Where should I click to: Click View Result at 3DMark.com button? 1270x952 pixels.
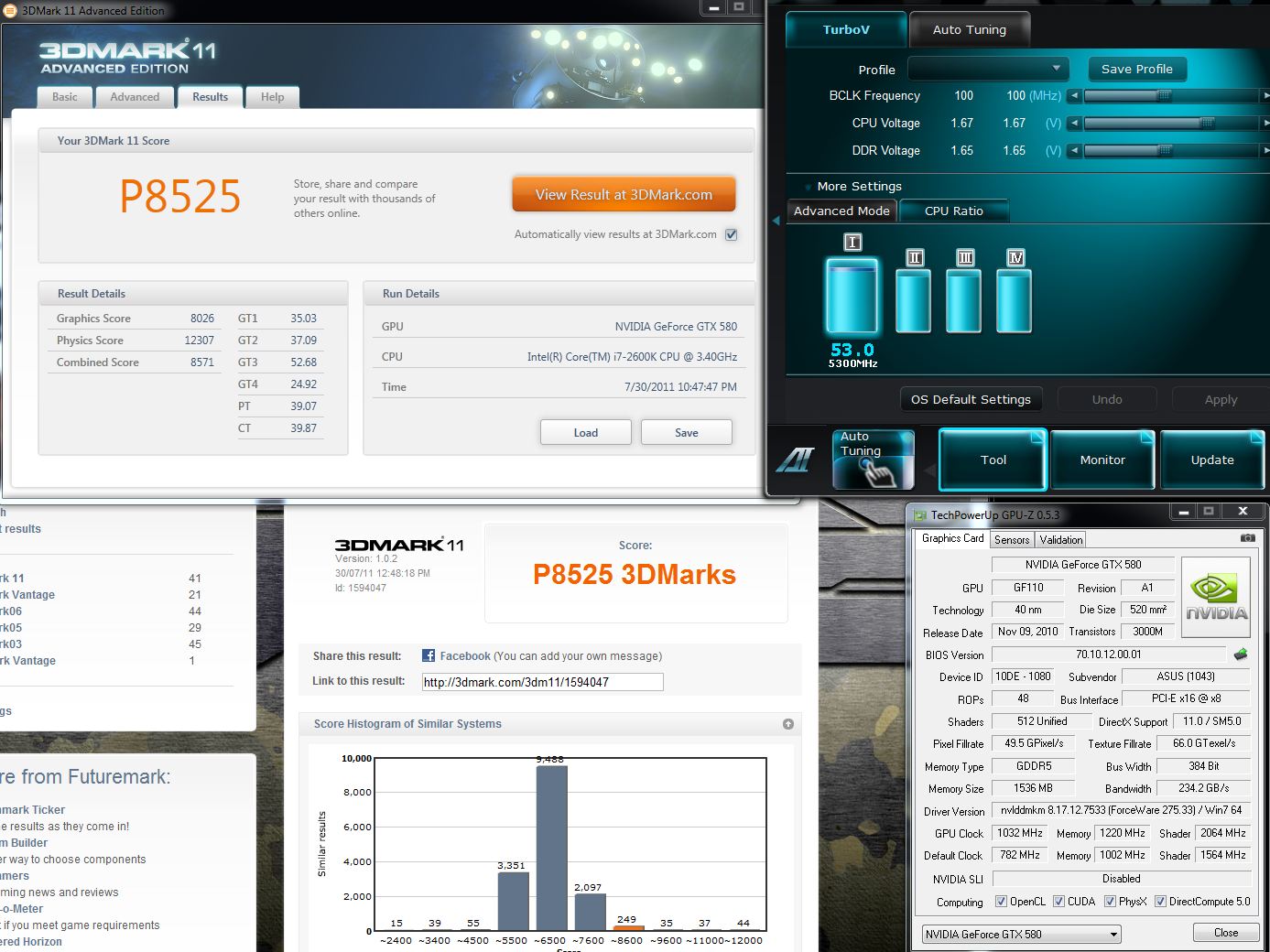624,194
